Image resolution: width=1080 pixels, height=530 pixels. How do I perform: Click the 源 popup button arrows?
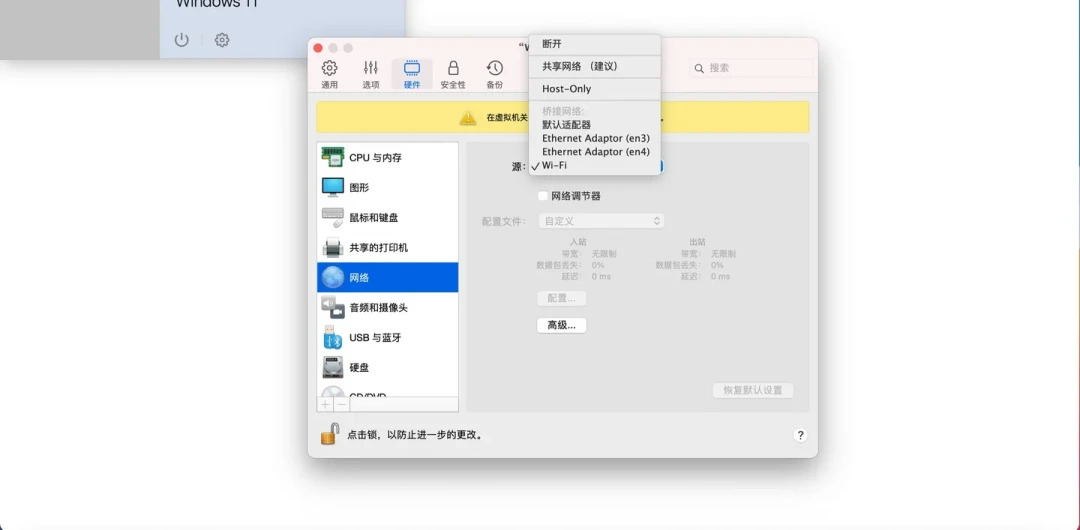point(661,166)
